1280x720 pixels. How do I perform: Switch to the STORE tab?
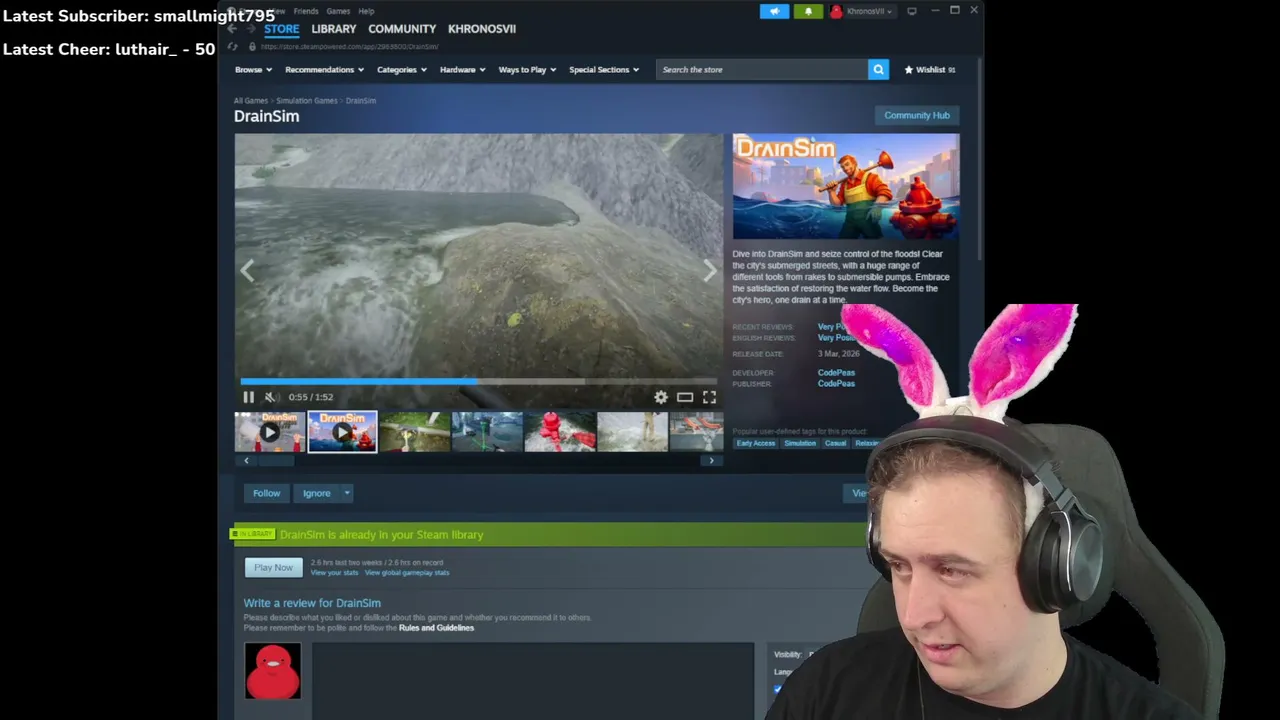coord(281,29)
